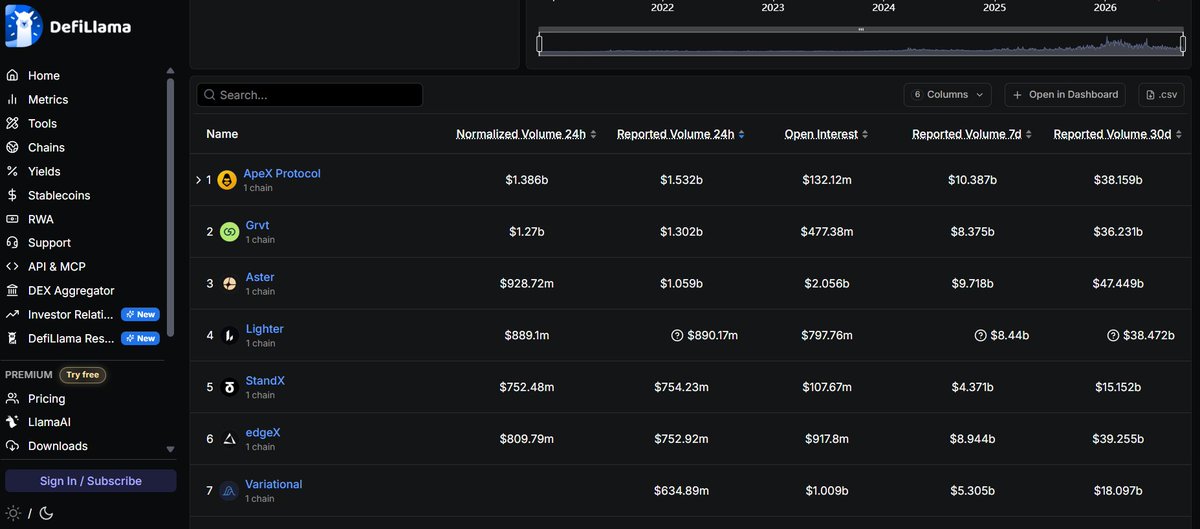Click the DEX Aggregator bank icon
Viewport: 1200px width, 529px height.
tap(13, 291)
